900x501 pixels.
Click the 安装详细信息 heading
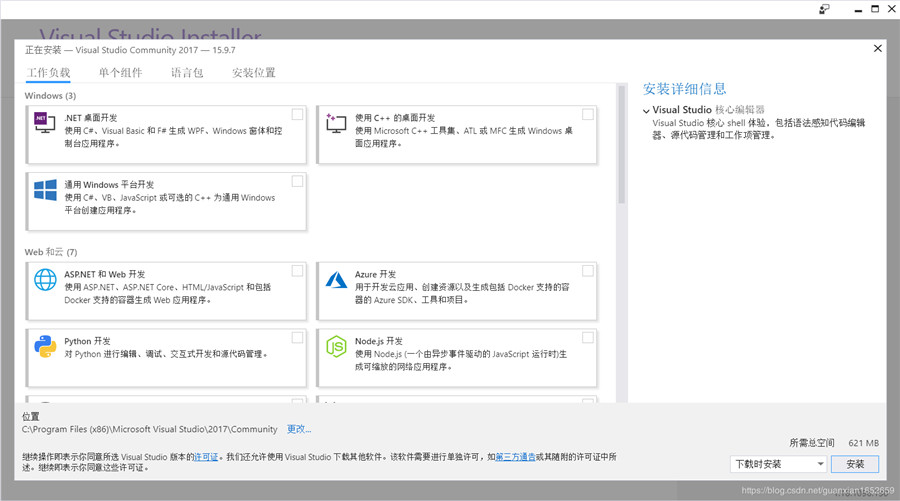(x=684, y=89)
